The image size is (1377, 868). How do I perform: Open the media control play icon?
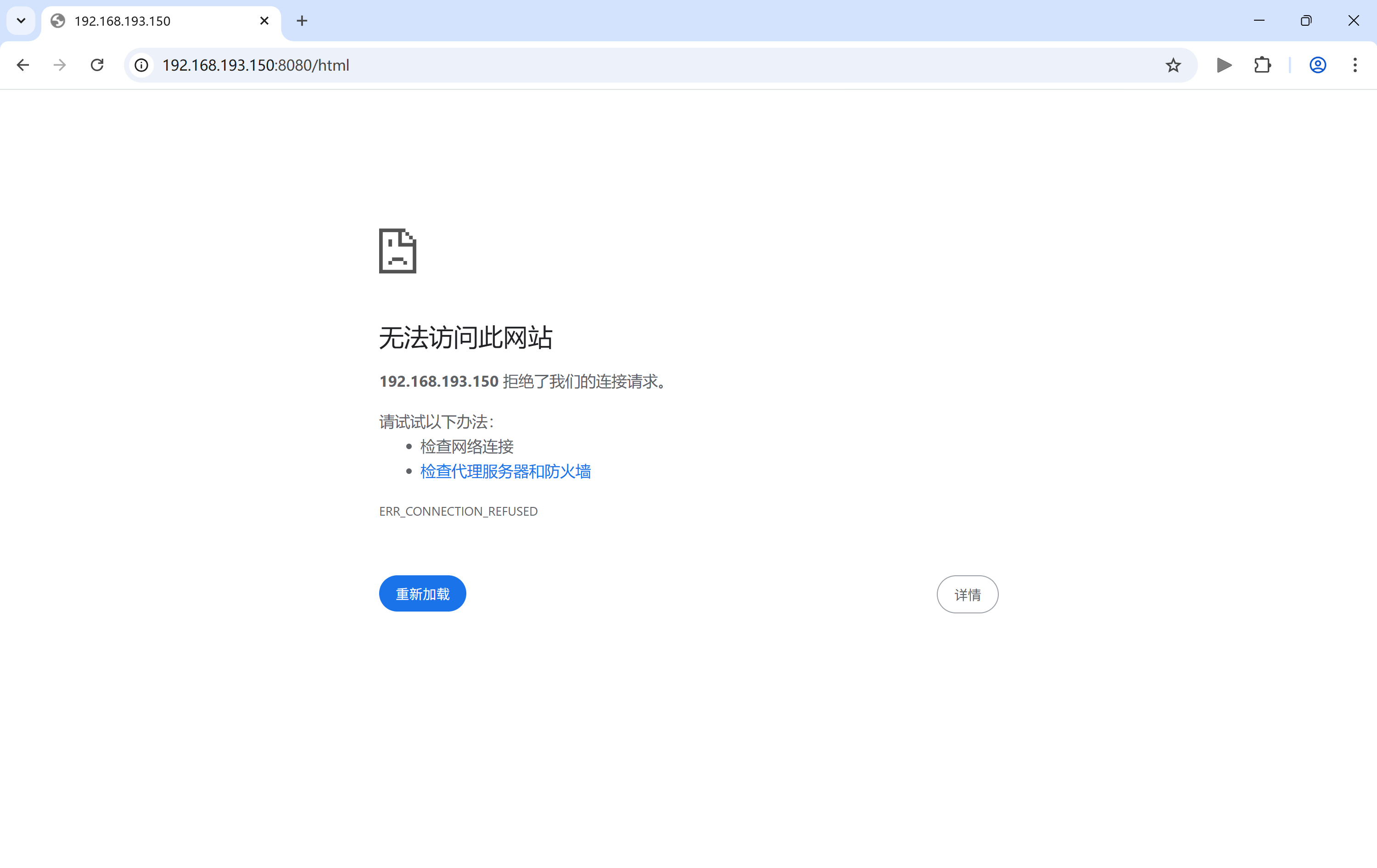pos(1224,65)
